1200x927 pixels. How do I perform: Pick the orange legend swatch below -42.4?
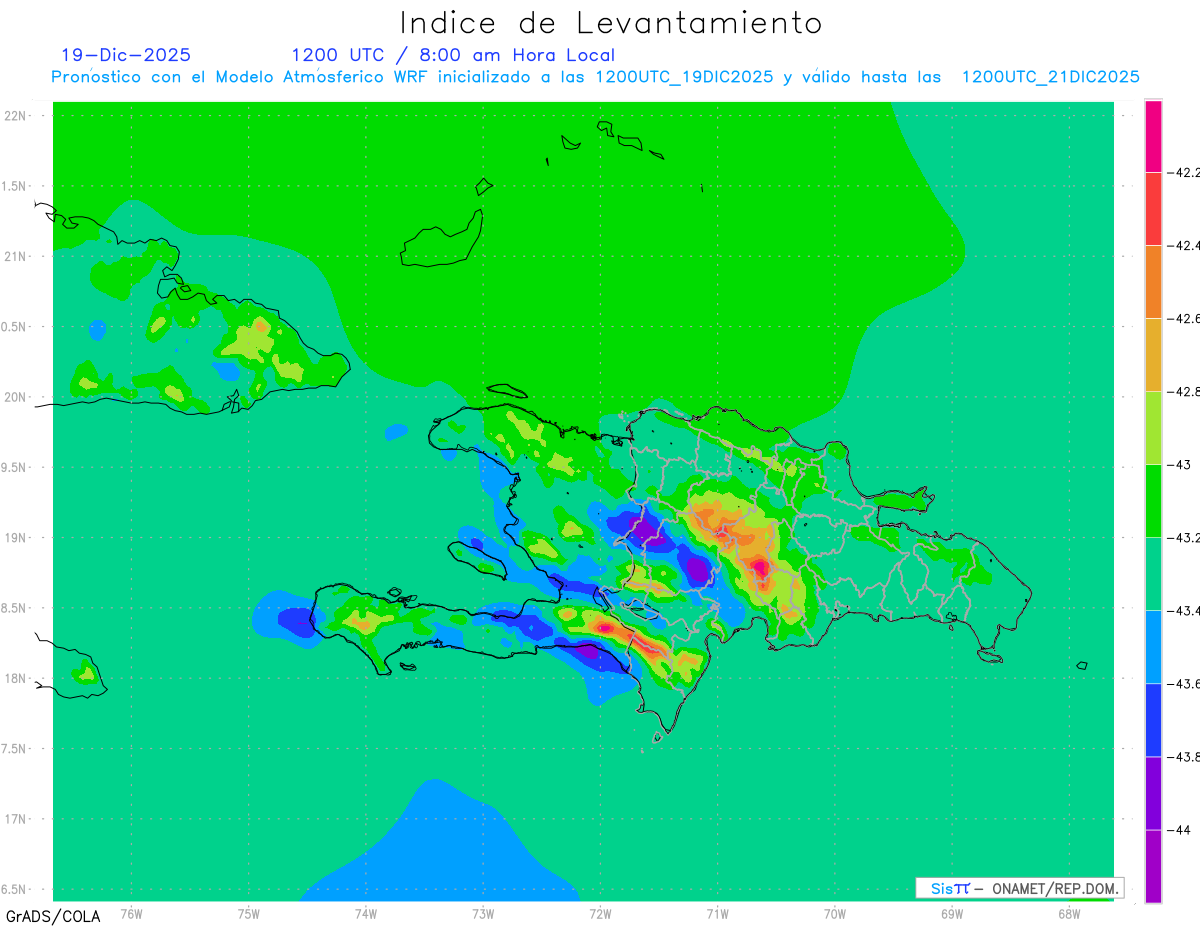[1153, 282]
